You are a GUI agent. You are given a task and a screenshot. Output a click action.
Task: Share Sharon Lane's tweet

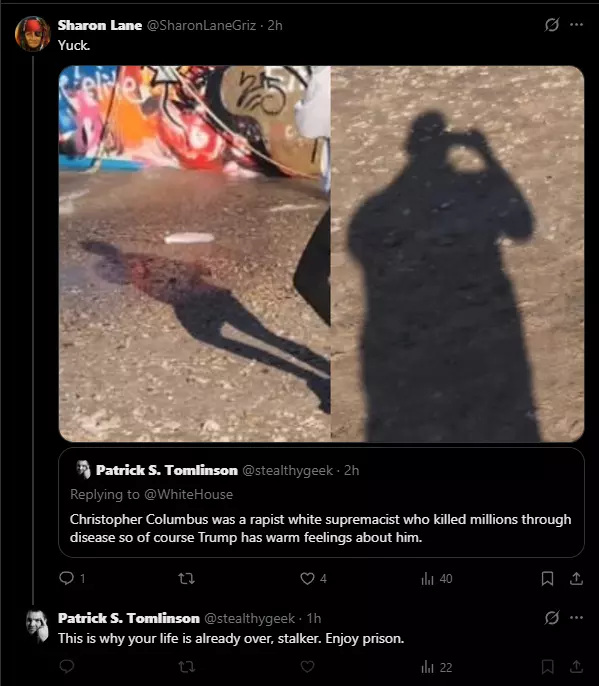[576, 578]
